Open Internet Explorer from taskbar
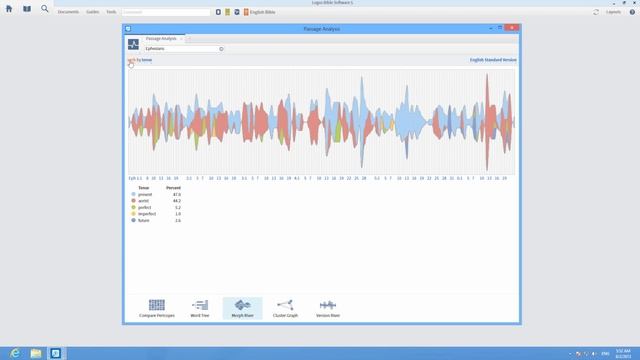The height and width of the screenshot is (360, 640). 15,353
